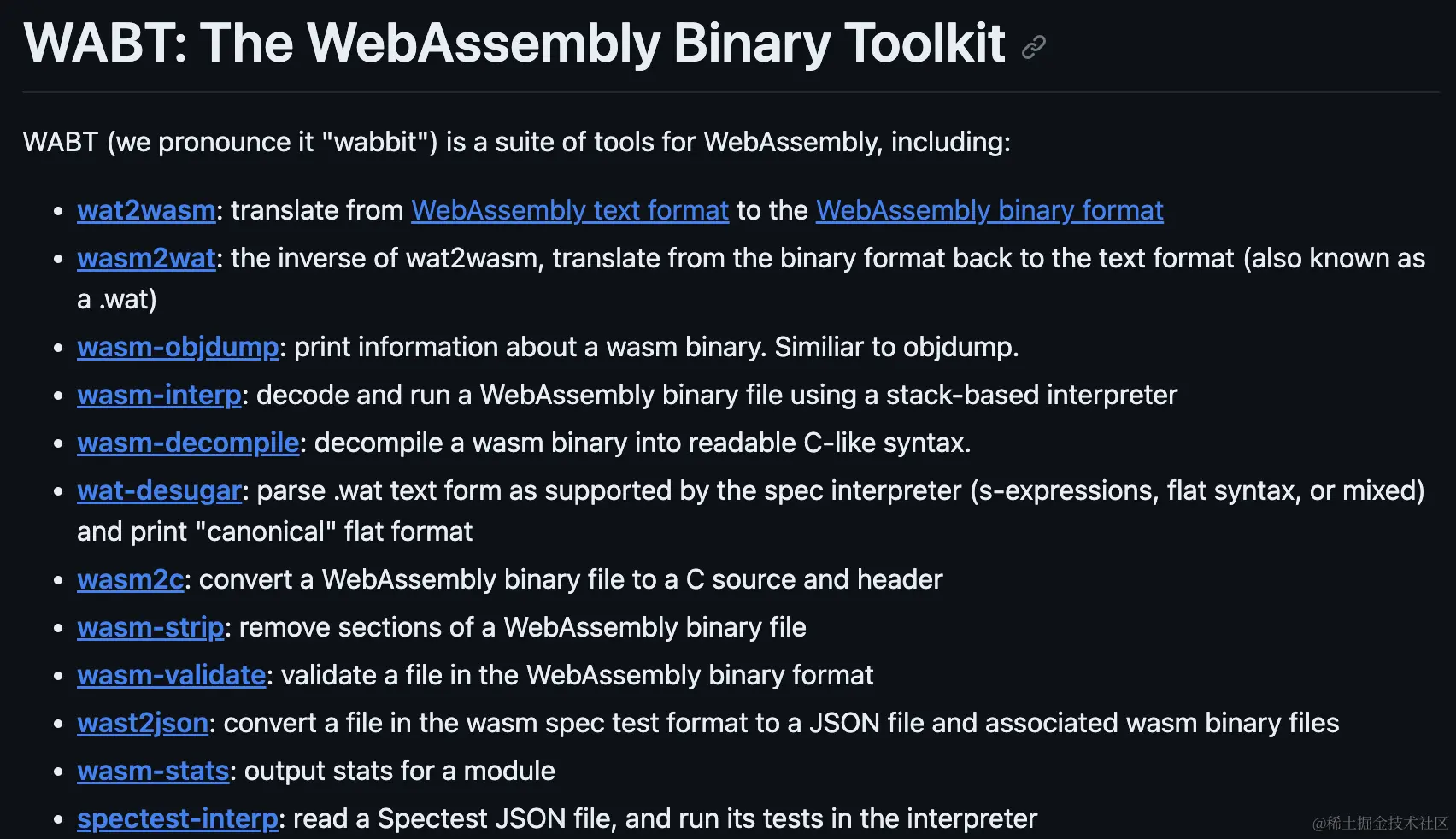
Task: Click the watermark in the bottom corner
Action: tap(1380, 823)
